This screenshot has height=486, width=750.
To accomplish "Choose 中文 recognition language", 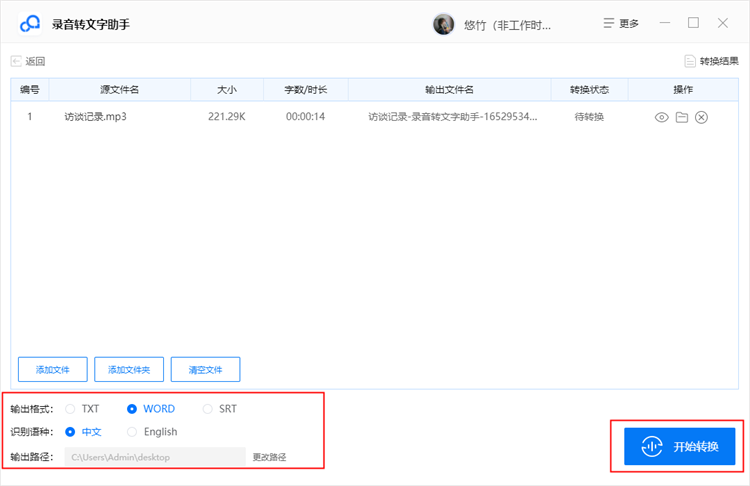I will [x=83, y=432].
